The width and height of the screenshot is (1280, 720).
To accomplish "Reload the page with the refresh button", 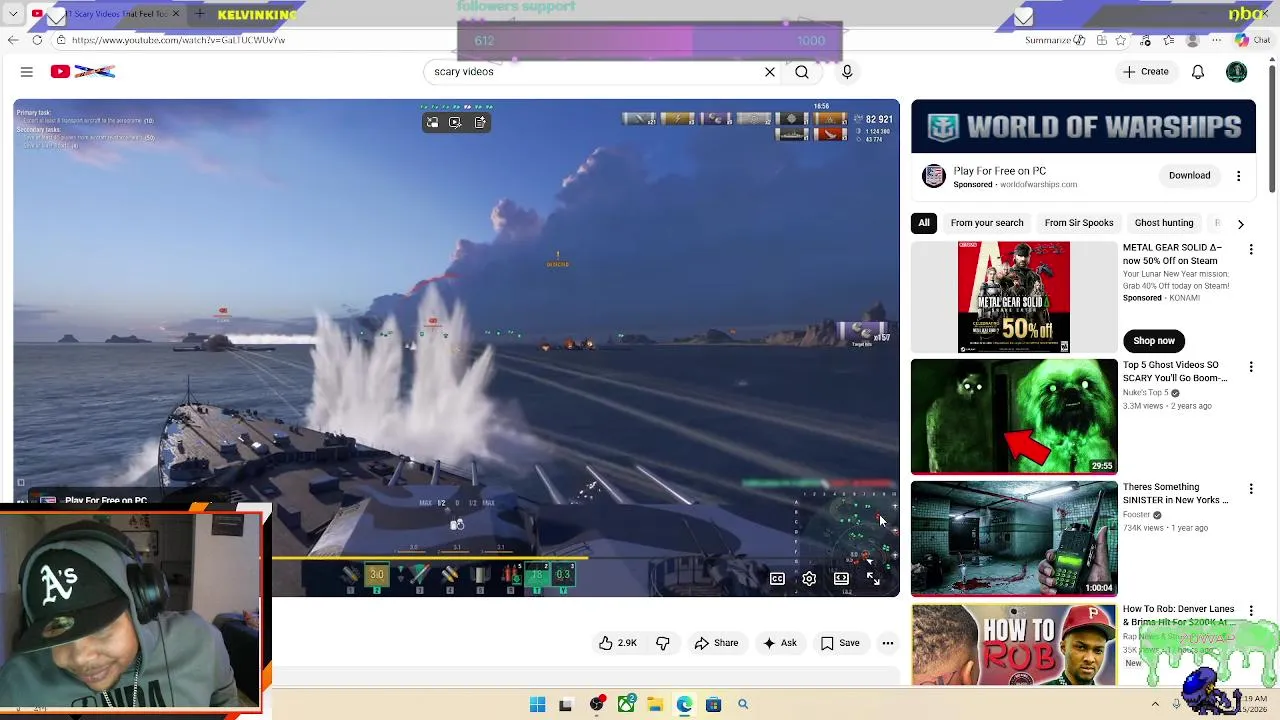I will (x=37, y=40).
